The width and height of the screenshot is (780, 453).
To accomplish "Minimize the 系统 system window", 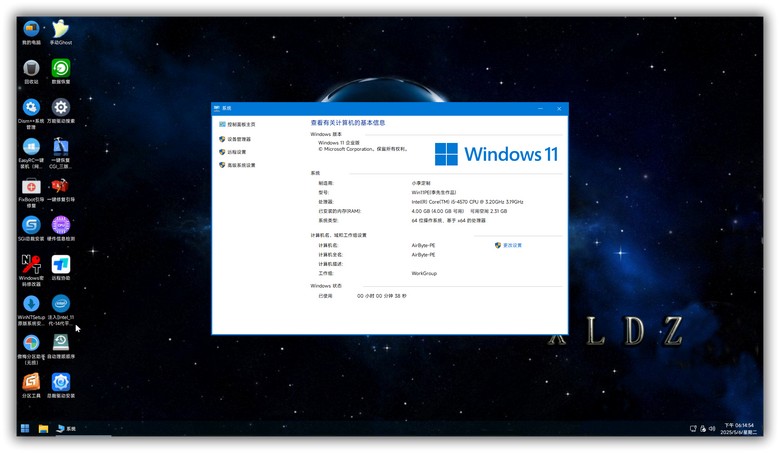I will [x=541, y=108].
